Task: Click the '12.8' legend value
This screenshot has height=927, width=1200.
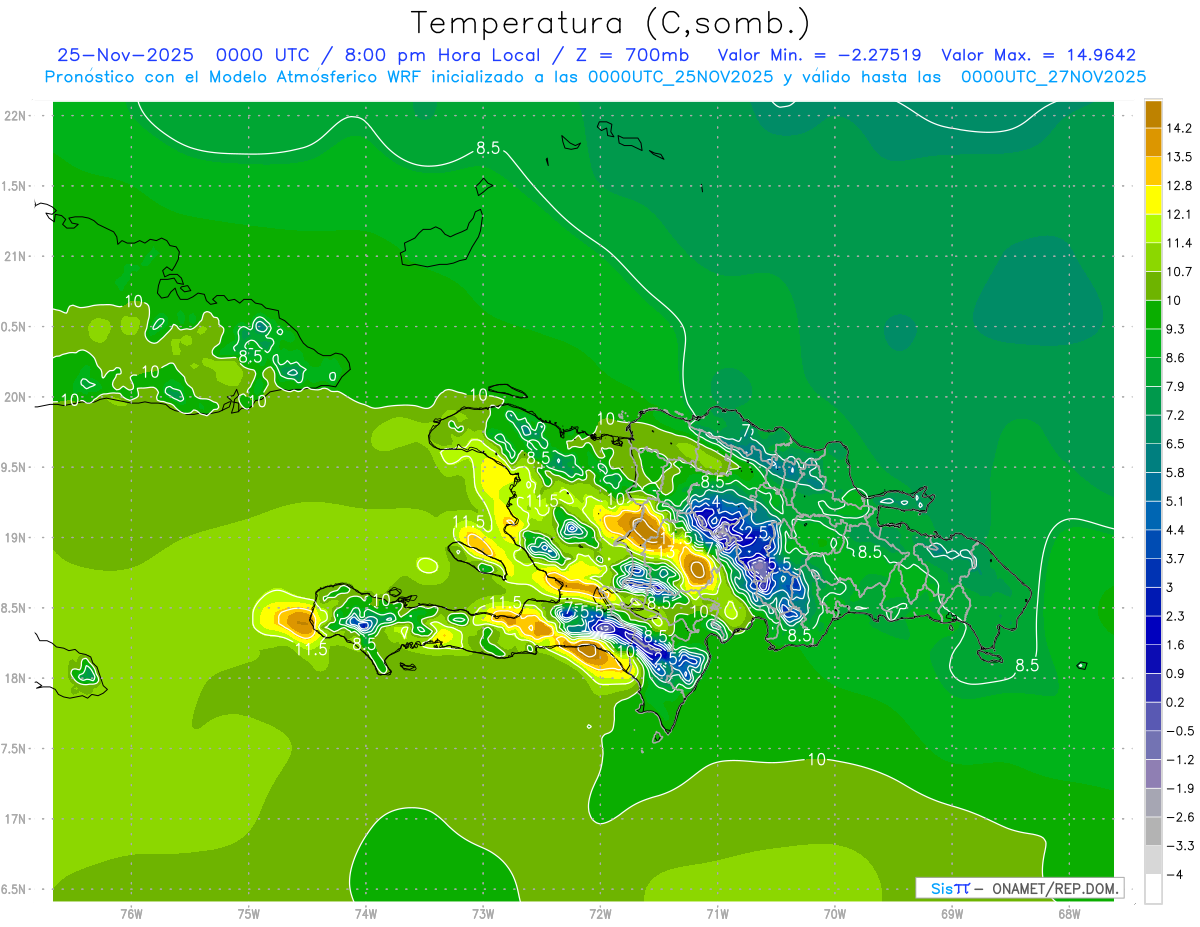Action: pos(1180,186)
